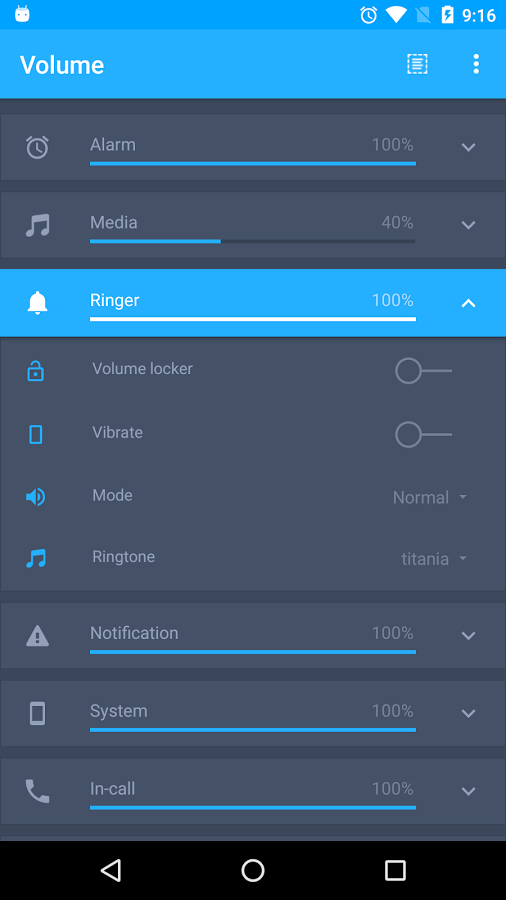The height and width of the screenshot is (900, 506).
Task: Tap the Android back navigation button
Action: tap(111, 870)
